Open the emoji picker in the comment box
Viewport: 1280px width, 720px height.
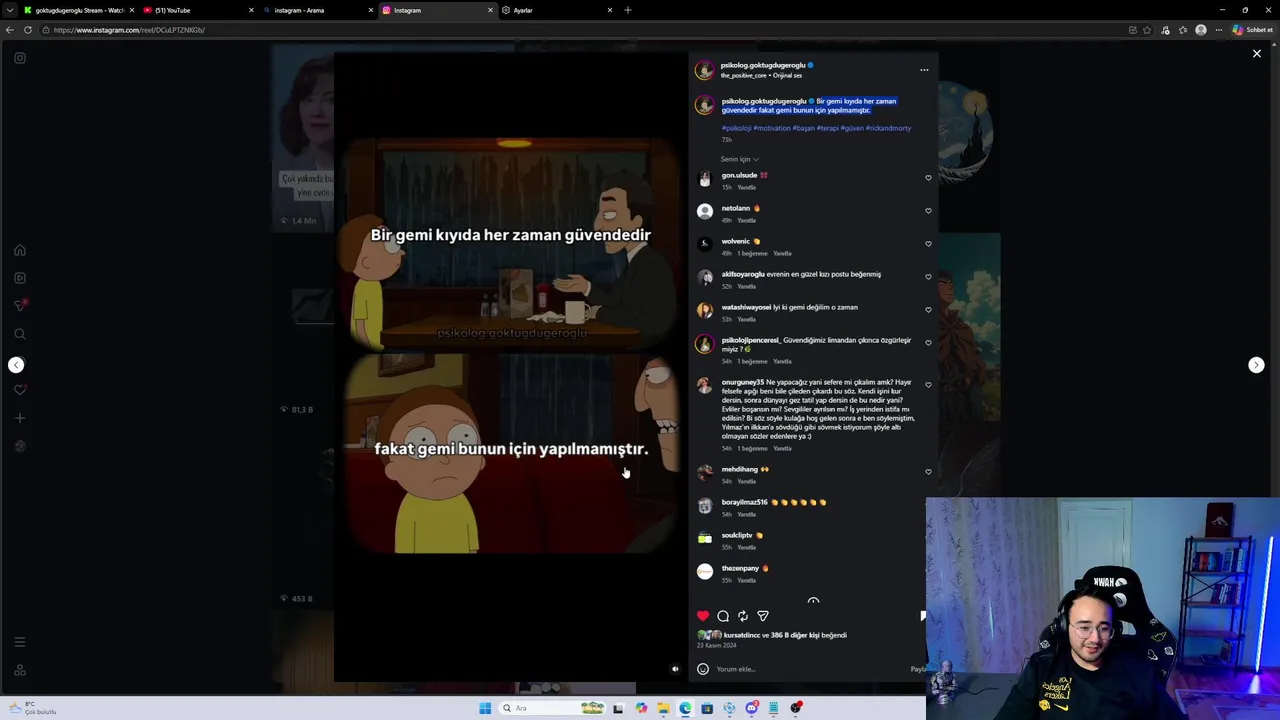point(703,669)
